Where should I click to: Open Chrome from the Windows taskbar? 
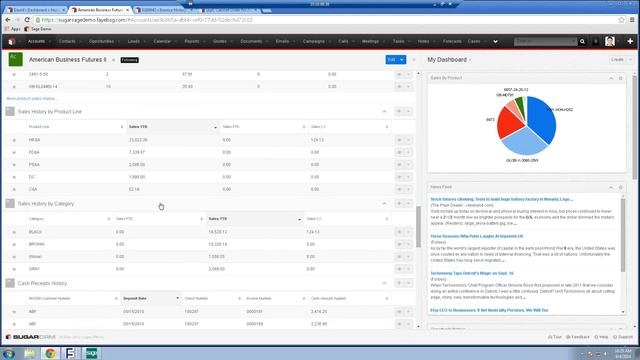pyautogui.click(x=50, y=353)
